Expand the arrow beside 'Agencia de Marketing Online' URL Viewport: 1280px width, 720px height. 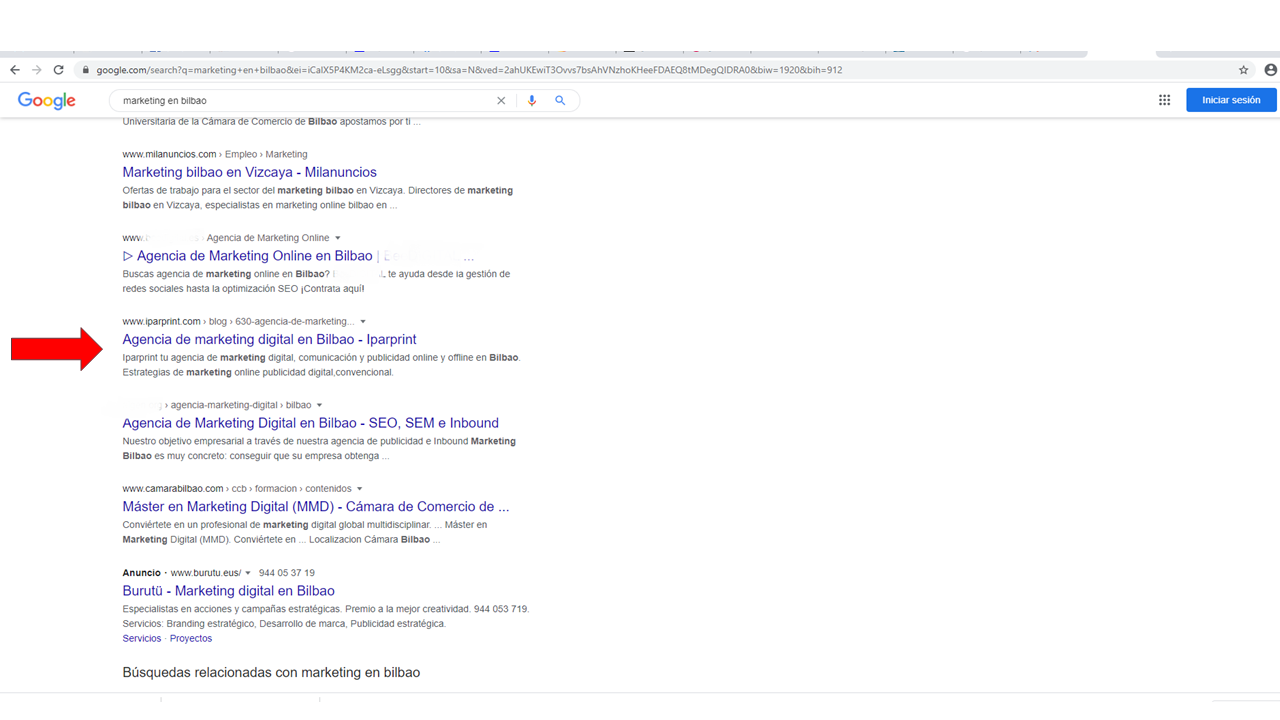(x=338, y=238)
